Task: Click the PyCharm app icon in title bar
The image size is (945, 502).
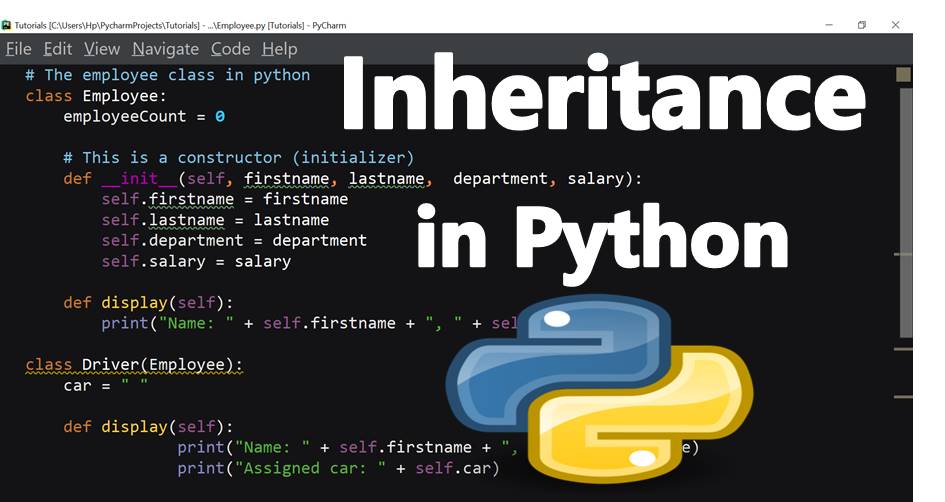Action: (x=7, y=25)
